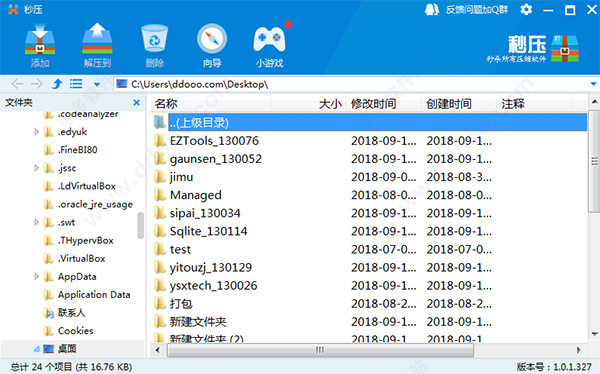Go up one directory level arrow
This screenshot has width=600, height=374.
(57, 84)
